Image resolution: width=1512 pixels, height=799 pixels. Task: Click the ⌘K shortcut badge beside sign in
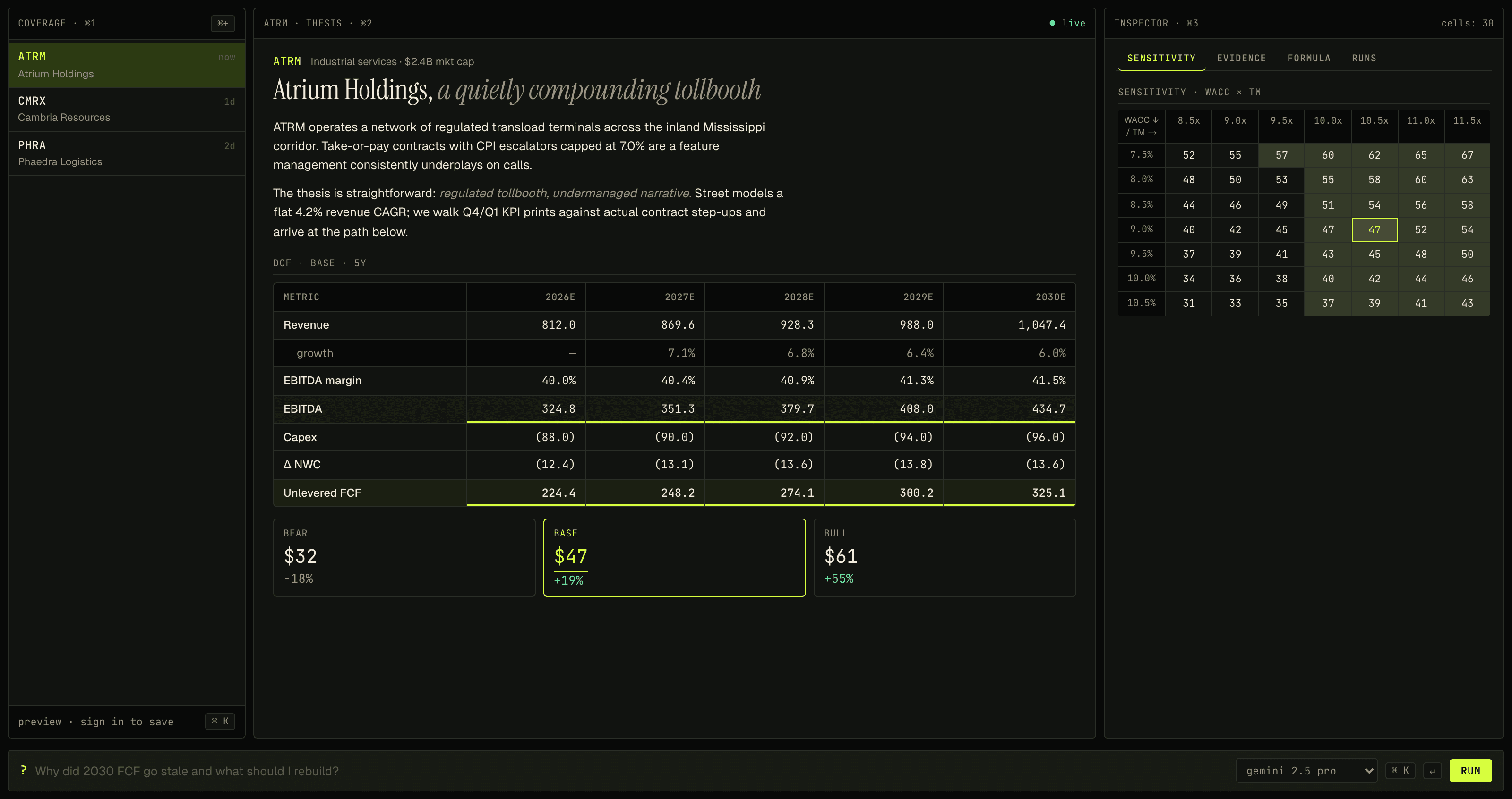coord(220,721)
